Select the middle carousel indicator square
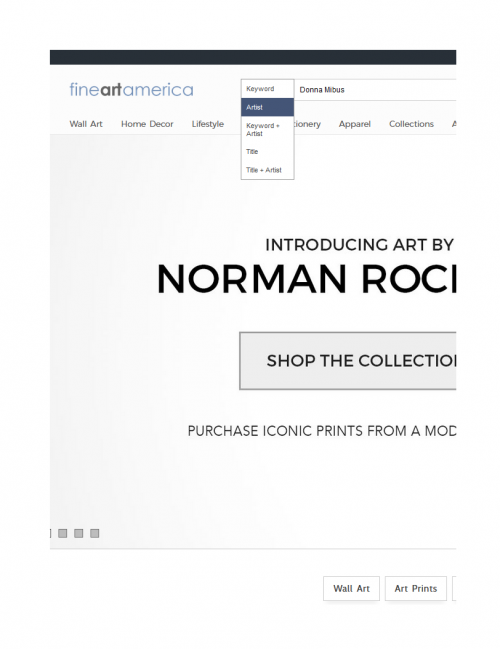 [79, 533]
